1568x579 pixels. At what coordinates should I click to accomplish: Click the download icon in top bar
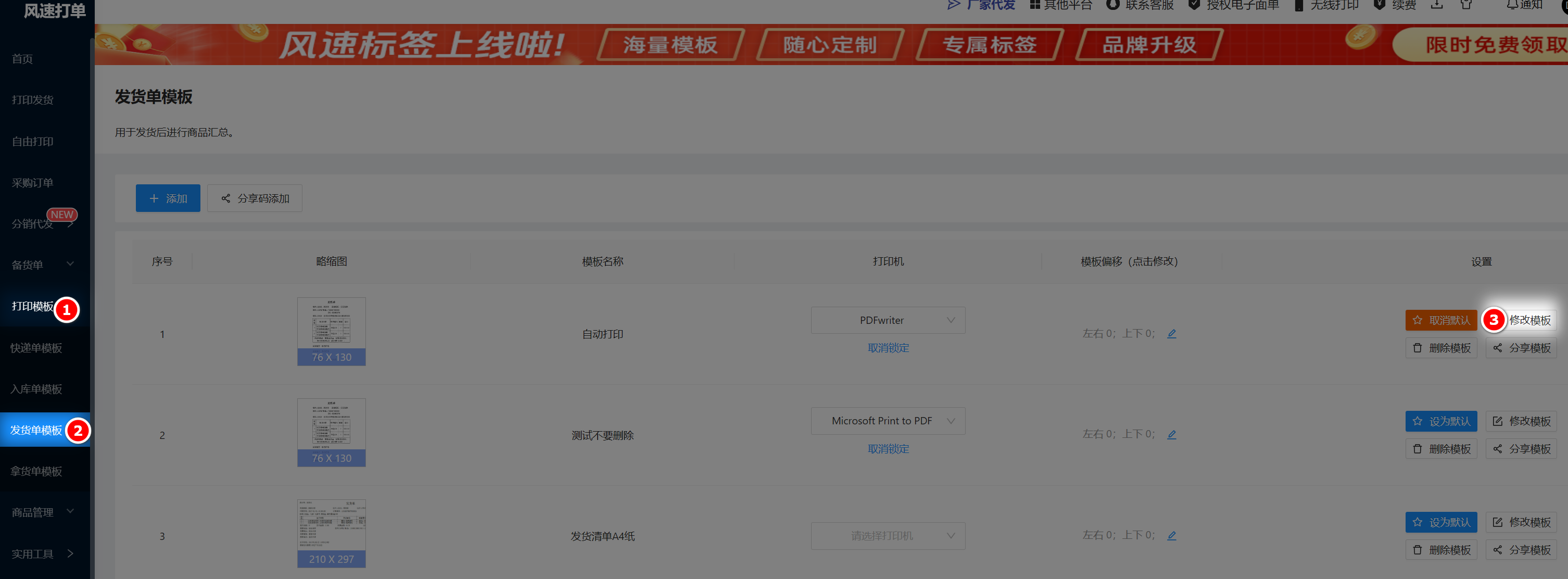tap(1436, 5)
